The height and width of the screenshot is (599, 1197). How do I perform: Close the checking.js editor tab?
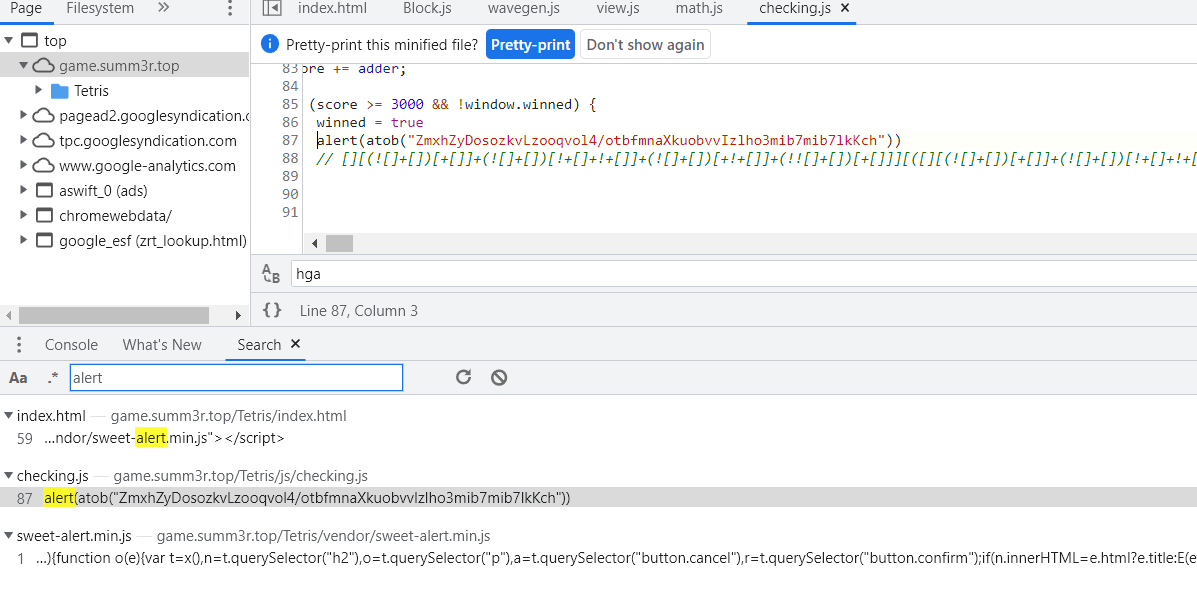[844, 8]
